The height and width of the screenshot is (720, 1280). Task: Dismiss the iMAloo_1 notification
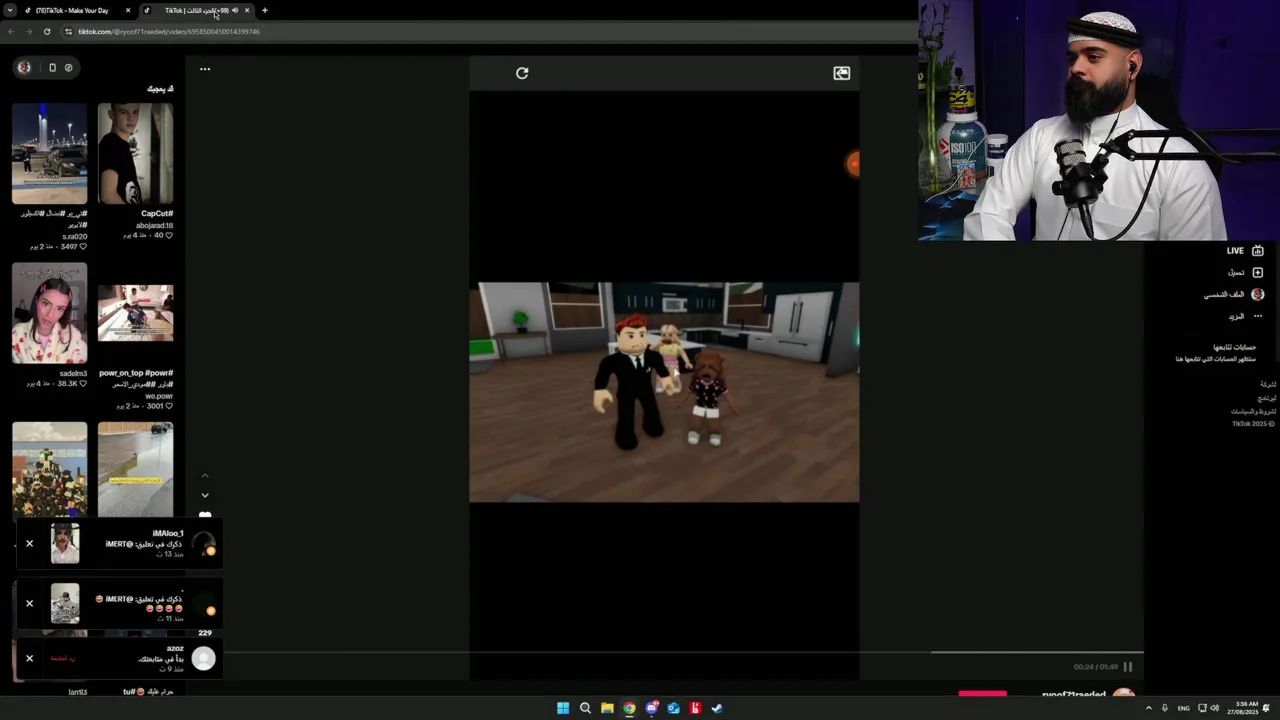29,543
